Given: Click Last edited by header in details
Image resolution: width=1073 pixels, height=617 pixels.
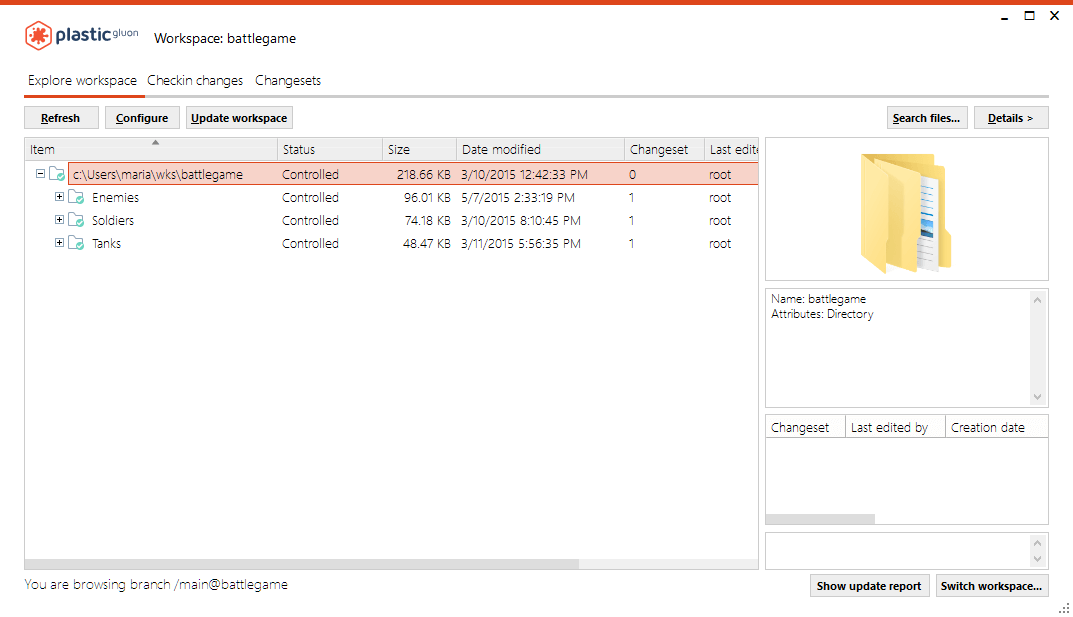Looking at the screenshot, I should tap(895, 428).
